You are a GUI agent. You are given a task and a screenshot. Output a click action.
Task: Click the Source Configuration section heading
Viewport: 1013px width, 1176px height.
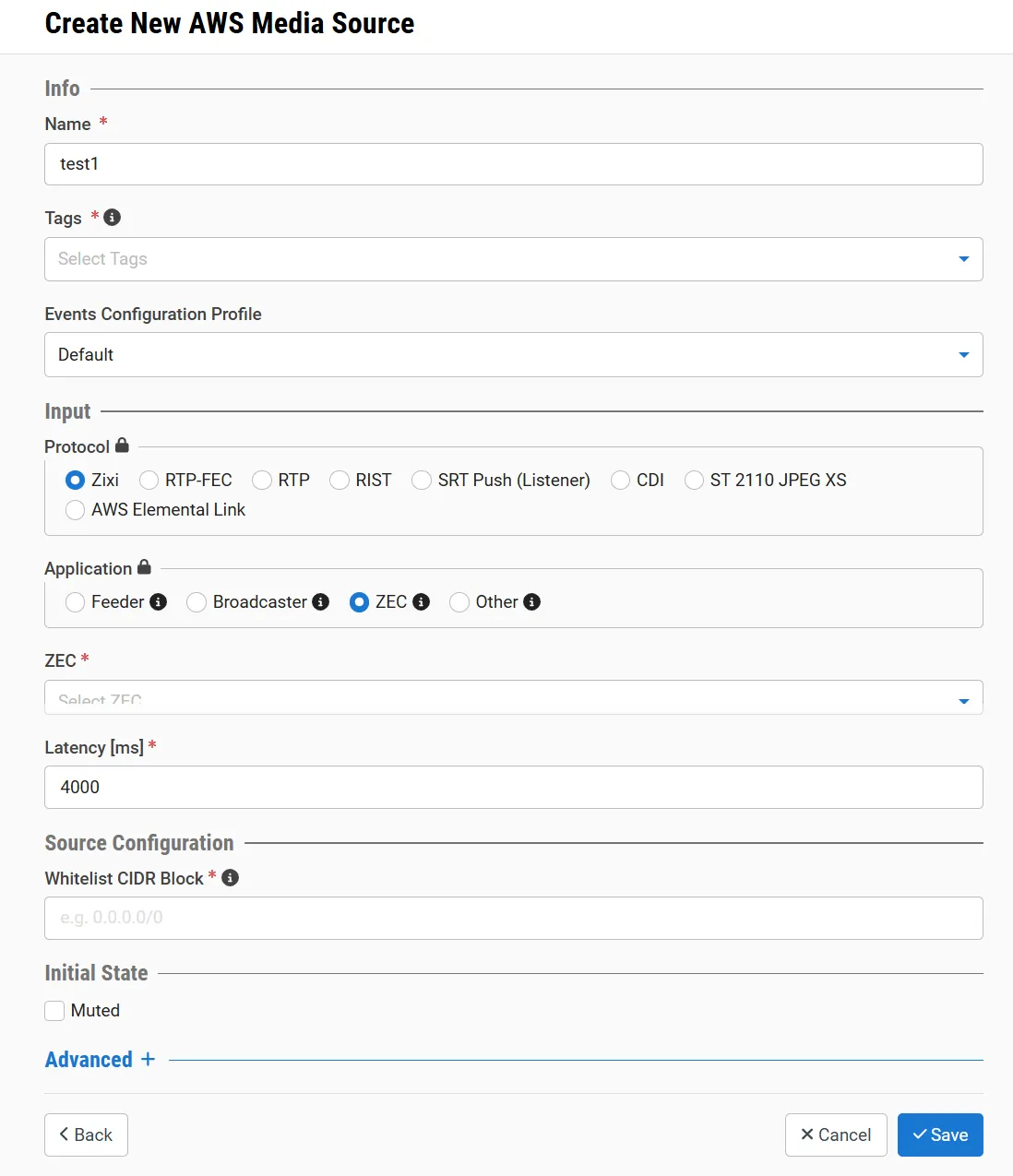click(x=139, y=843)
